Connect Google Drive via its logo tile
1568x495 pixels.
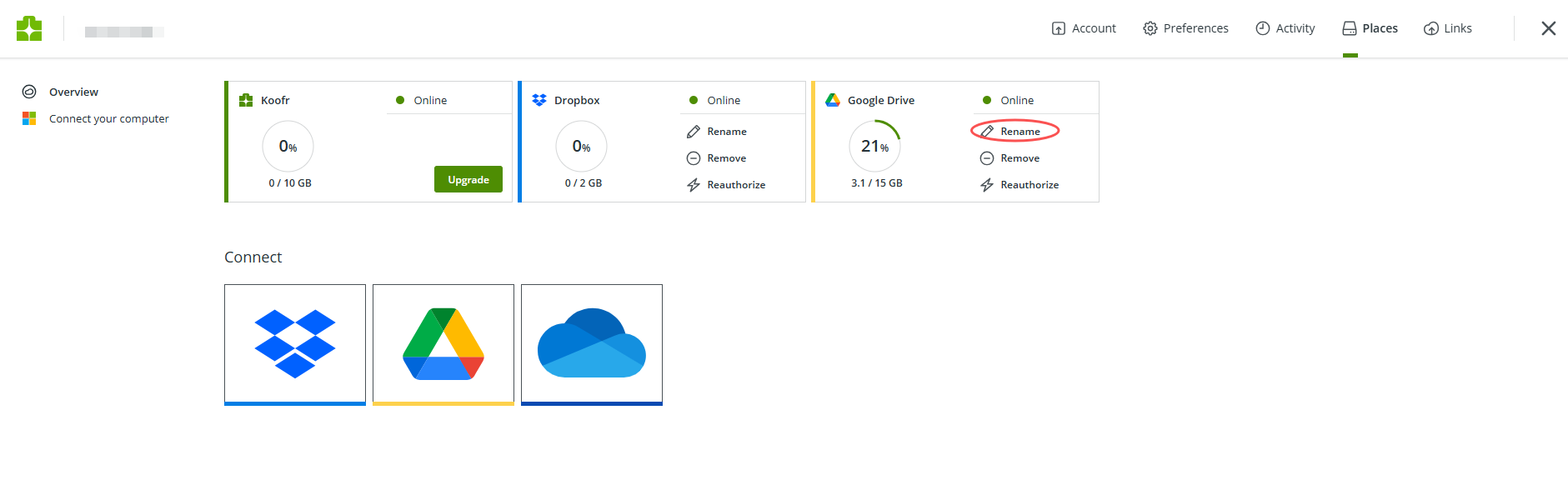[x=443, y=345]
